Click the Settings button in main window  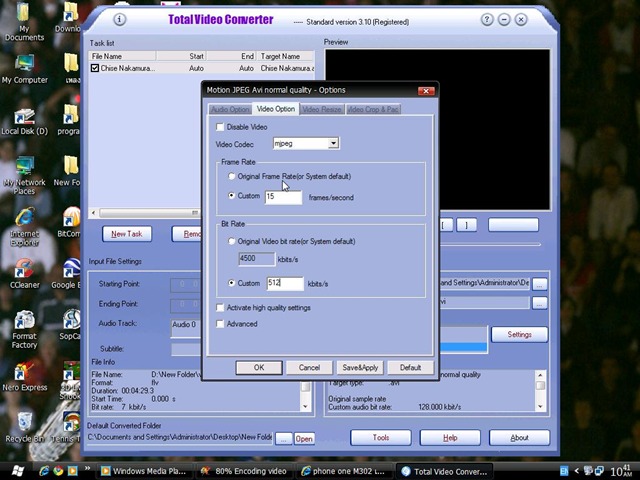(519, 334)
